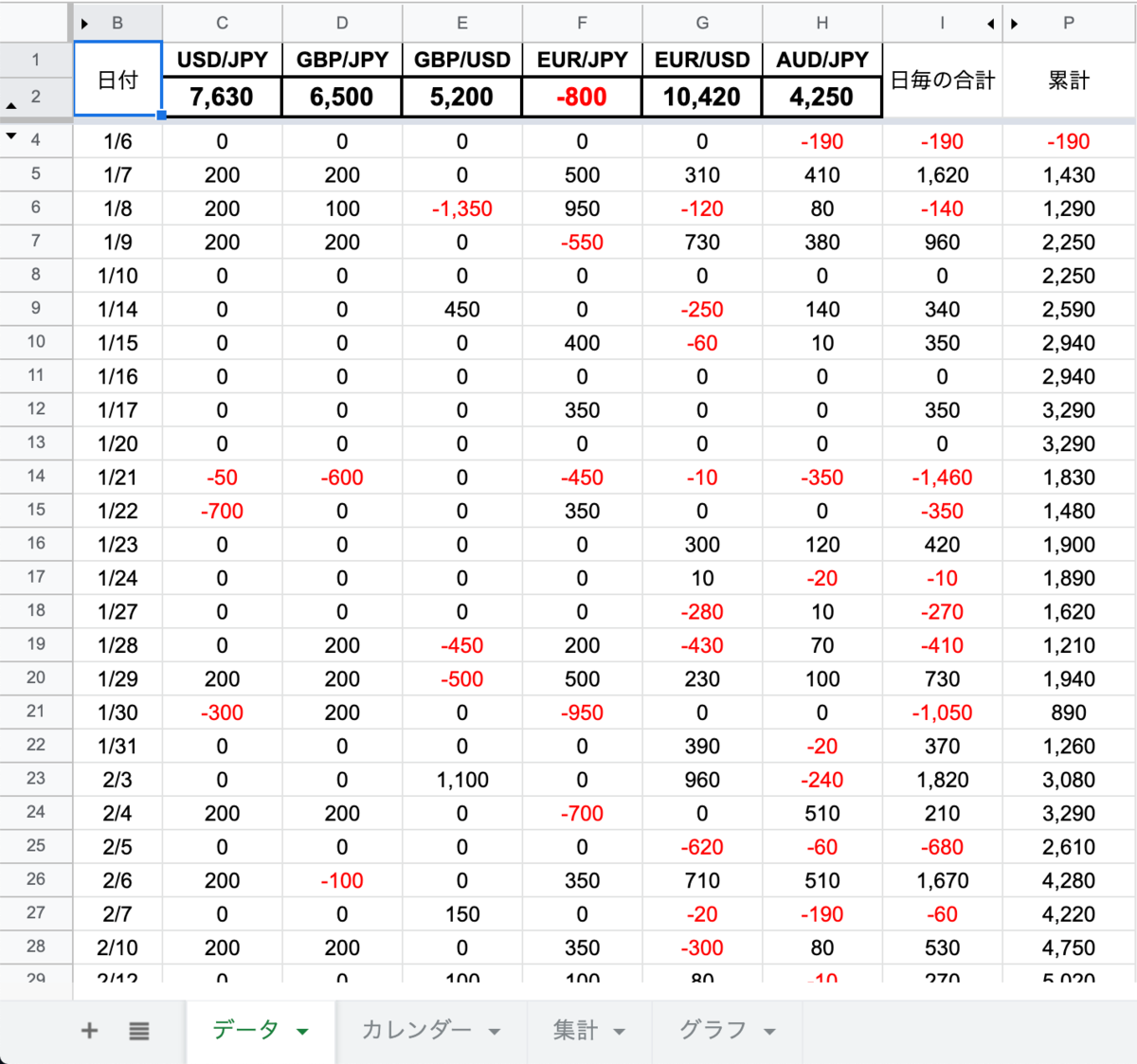Click the USD/JPY header cell
This screenshot has width=1137, height=1064.
(x=222, y=60)
